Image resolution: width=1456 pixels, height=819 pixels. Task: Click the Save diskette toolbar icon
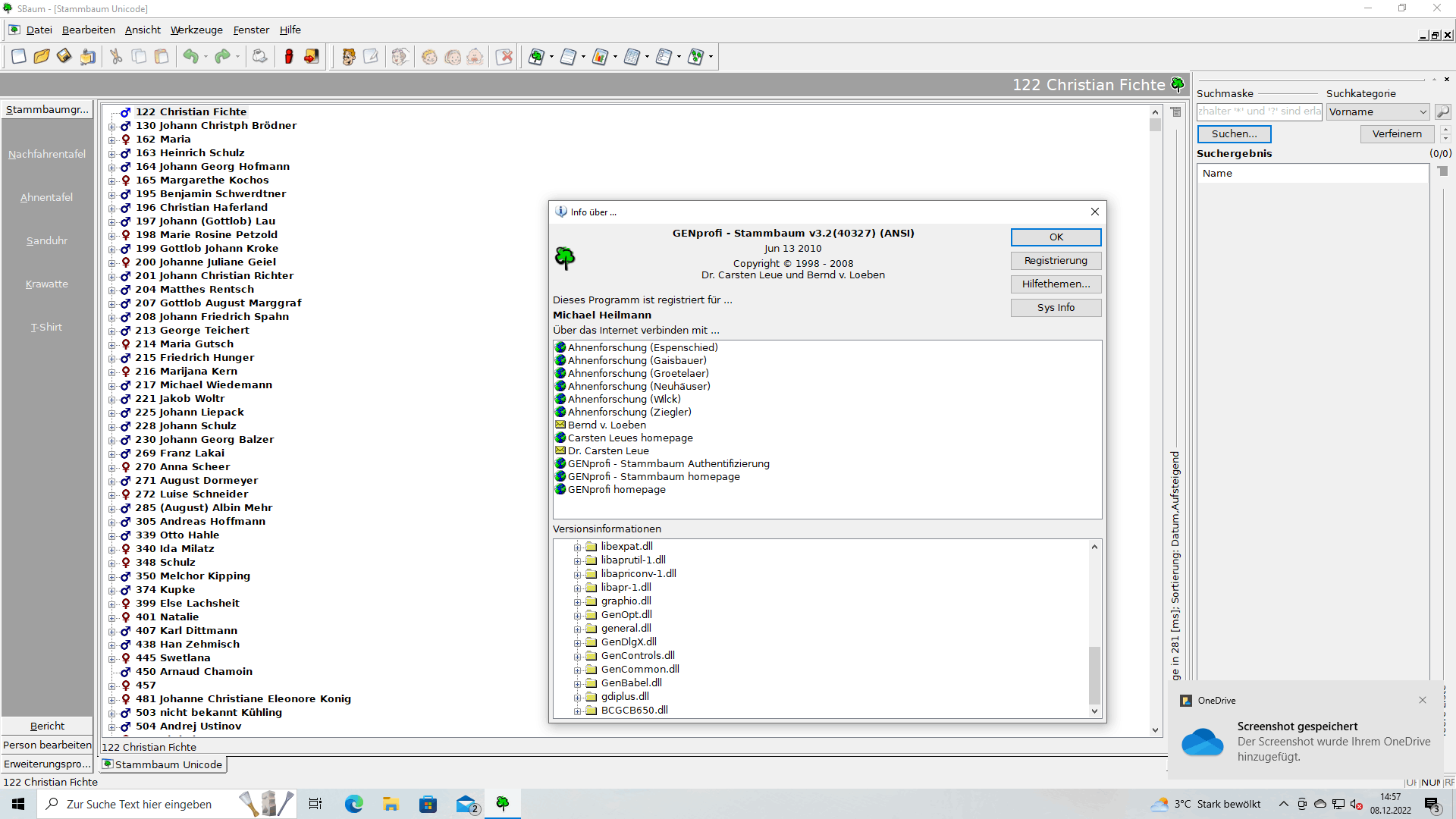point(64,56)
